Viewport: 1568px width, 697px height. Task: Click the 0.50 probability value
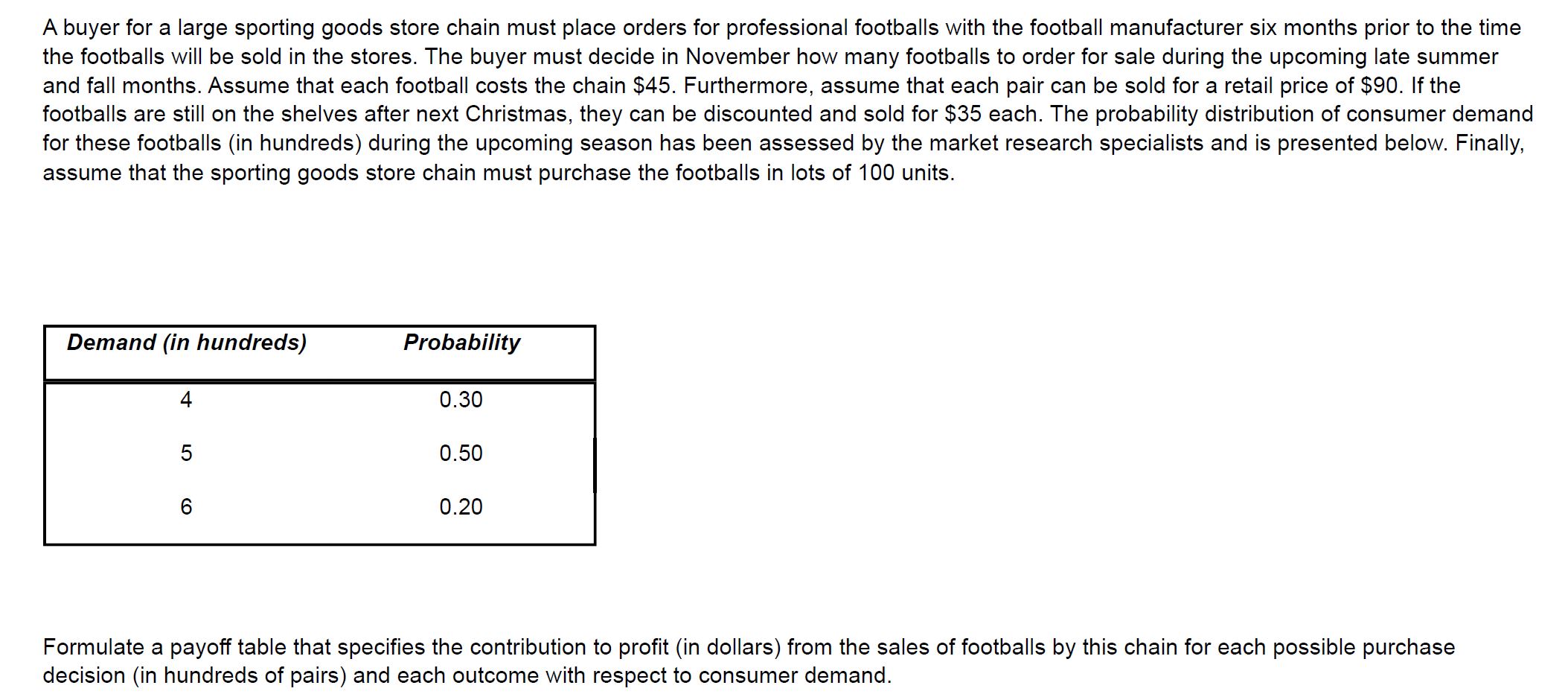pyautogui.click(x=461, y=453)
